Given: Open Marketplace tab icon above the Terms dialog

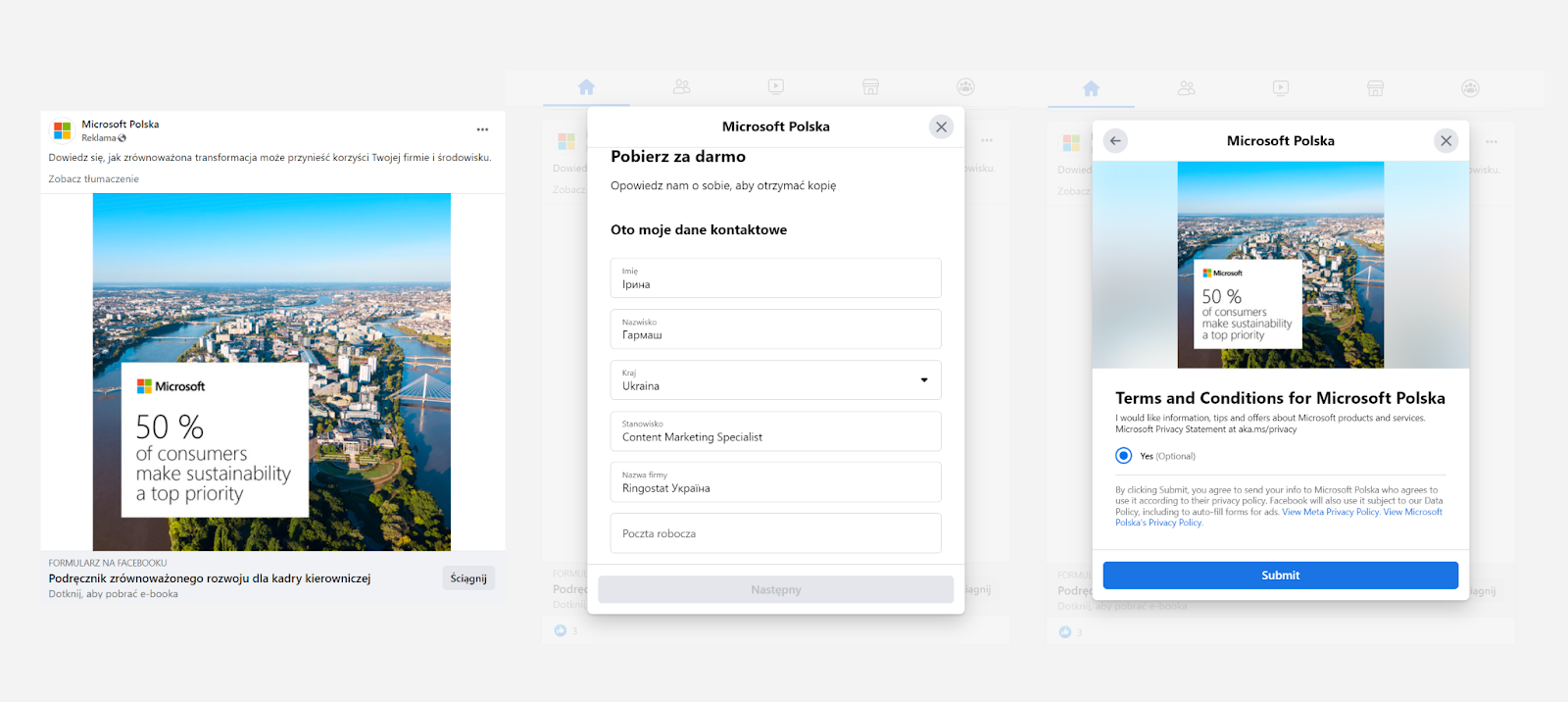Looking at the screenshot, I should tap(1375, 88).
